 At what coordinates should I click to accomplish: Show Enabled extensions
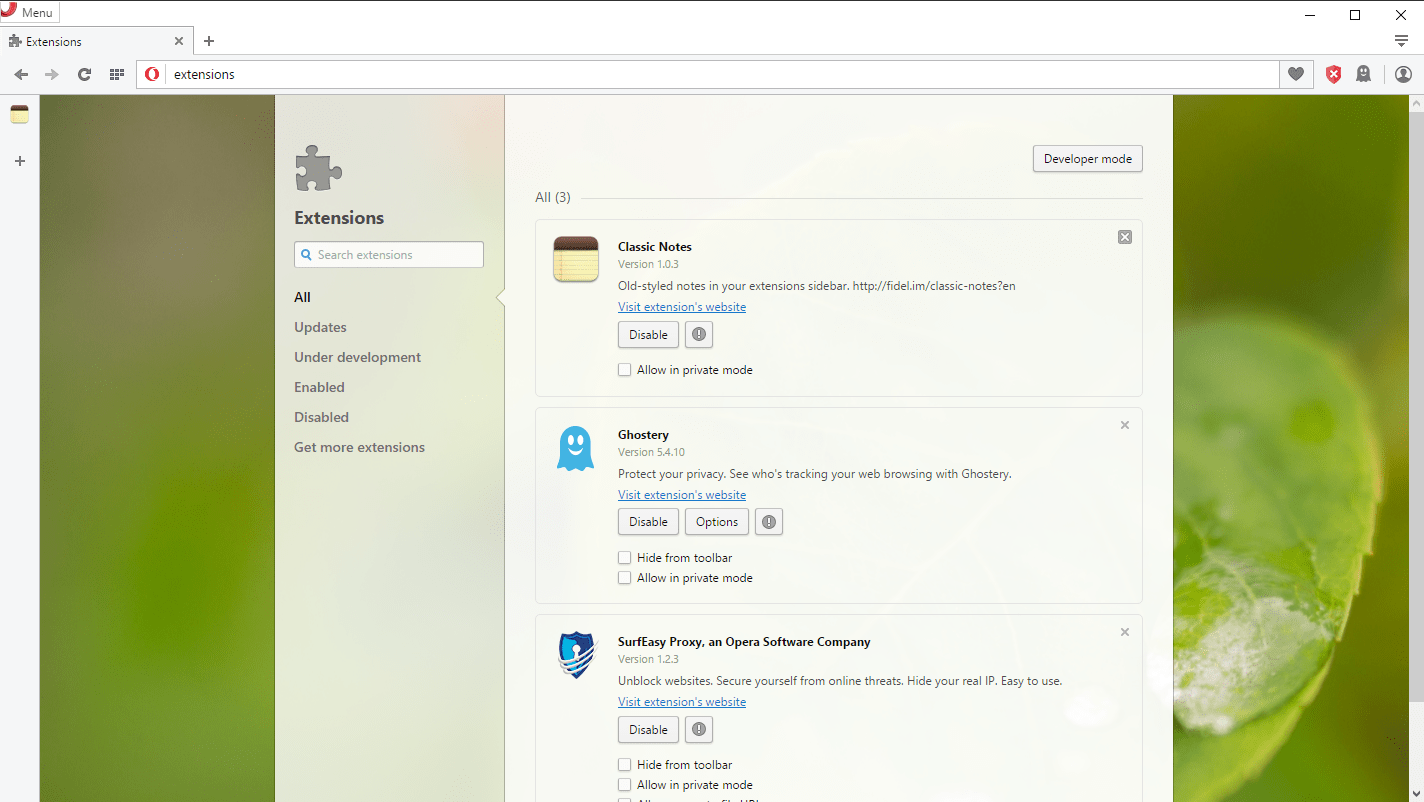tap(319, 387)
